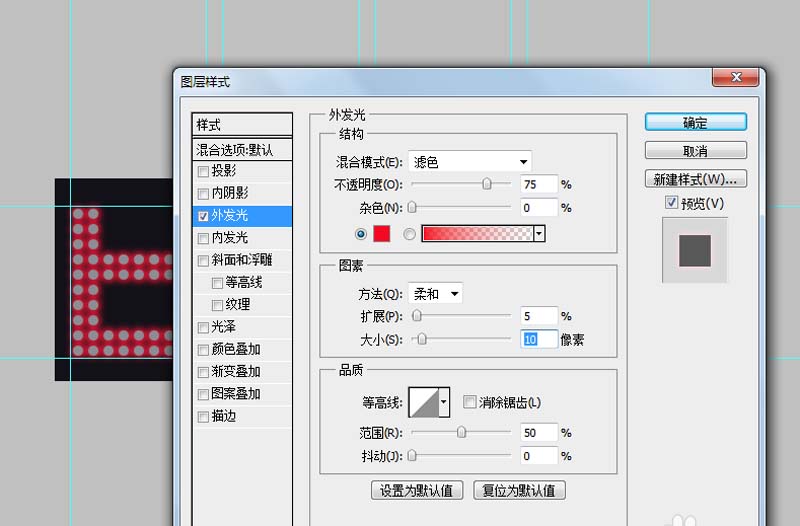Open the gradient picker dropdown arrow
800x526 pixels.
pyautogui.click(x=539, y=234)
